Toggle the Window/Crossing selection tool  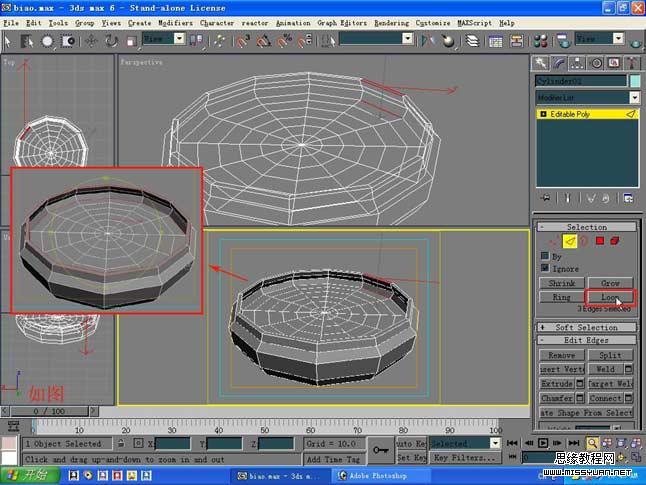[68, 41]
